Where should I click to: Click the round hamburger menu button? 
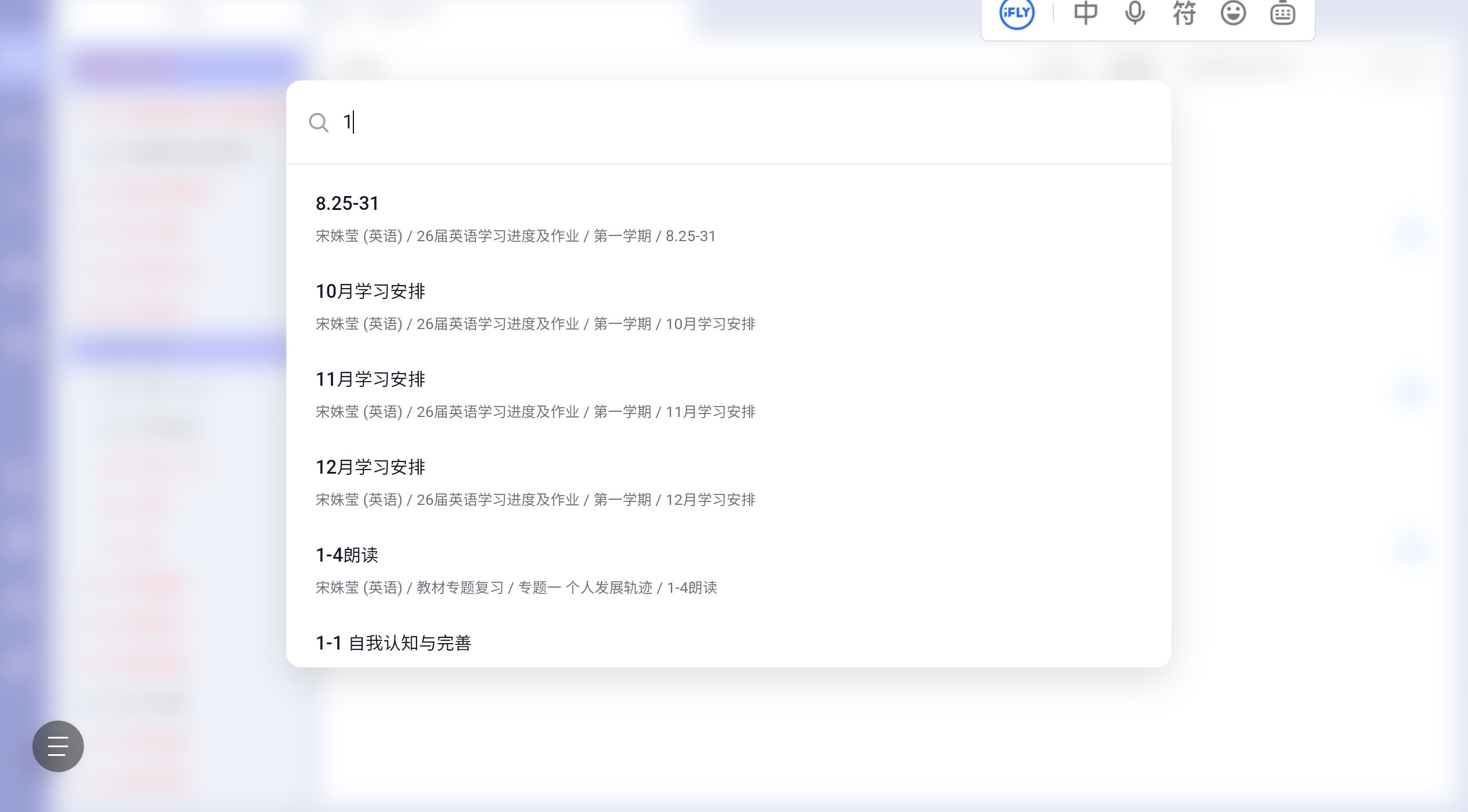58,746
